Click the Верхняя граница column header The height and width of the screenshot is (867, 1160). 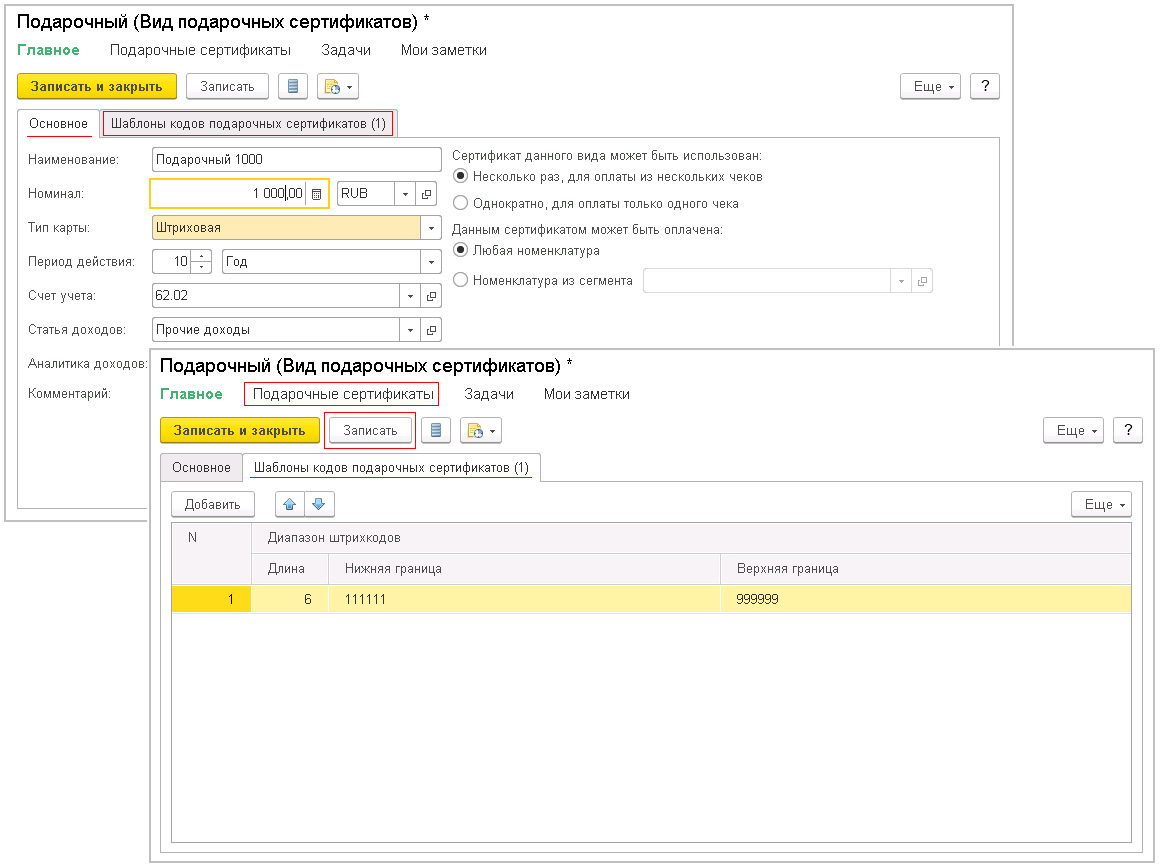pos(925,569)
